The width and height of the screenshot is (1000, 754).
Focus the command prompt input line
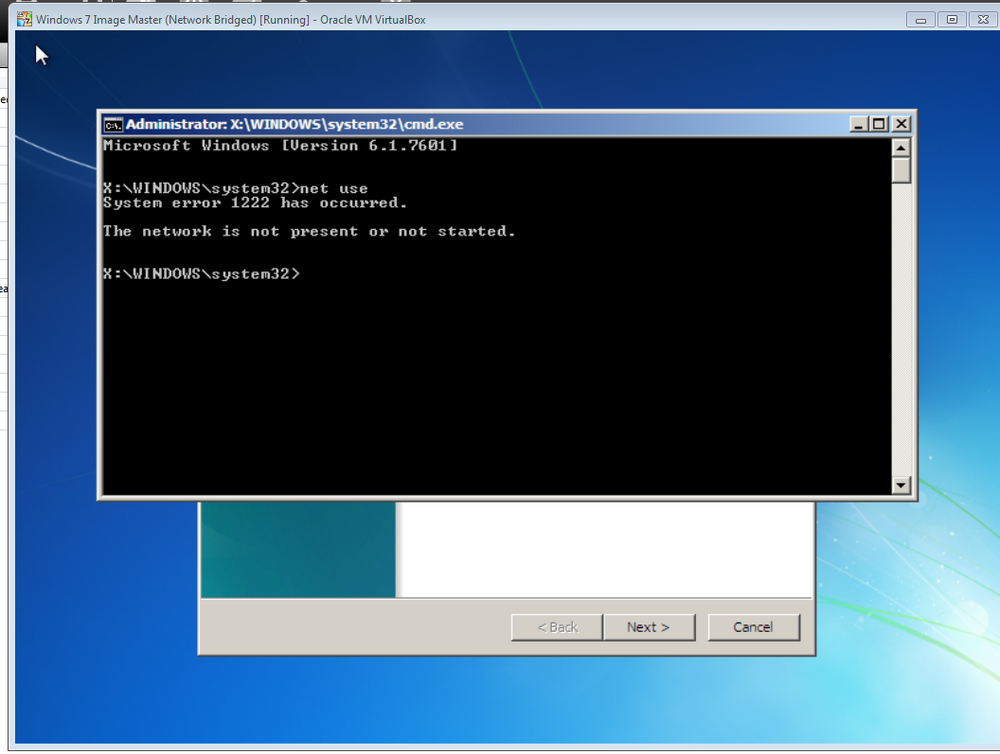(496, 274)
